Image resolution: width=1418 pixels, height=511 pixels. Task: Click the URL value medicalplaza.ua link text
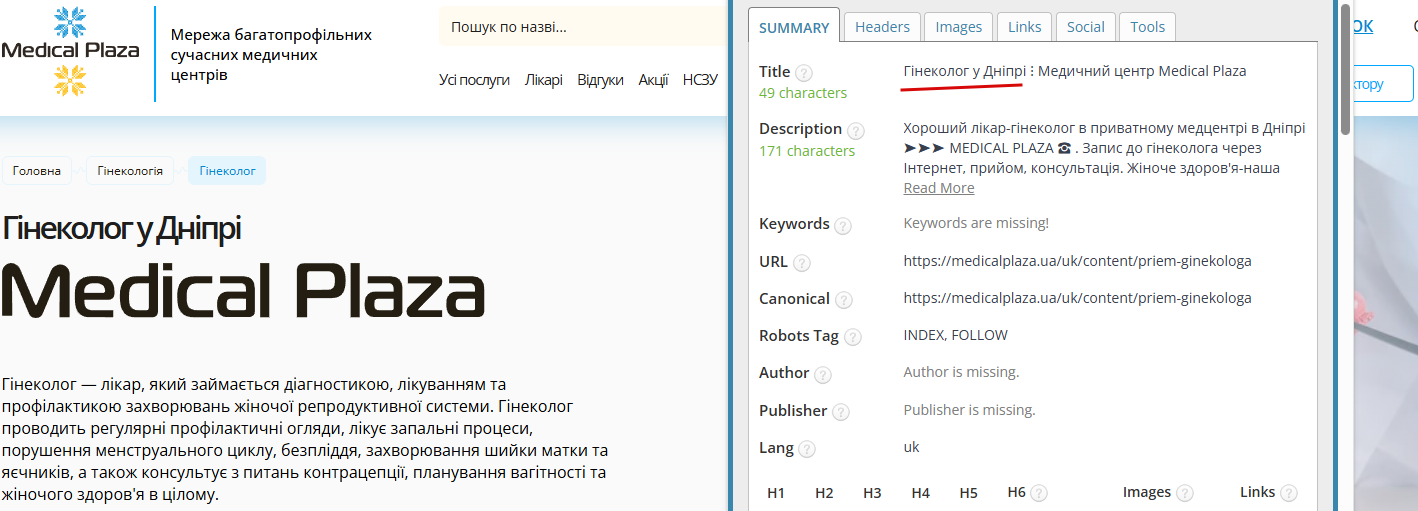1077,261
